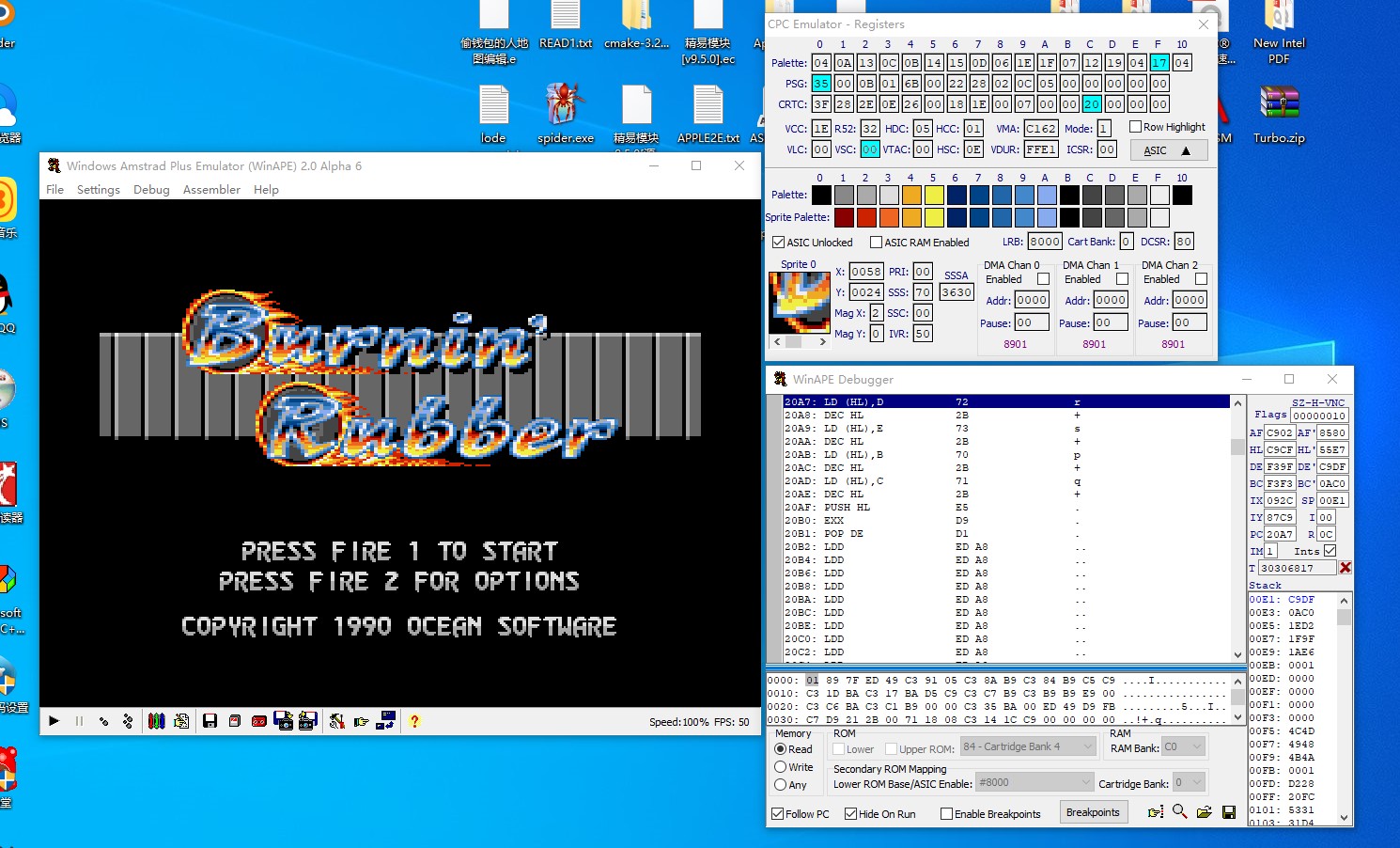Click the goto address hand icon in Debugger
The image size is (1400, 848).
tap(1156, 812)
